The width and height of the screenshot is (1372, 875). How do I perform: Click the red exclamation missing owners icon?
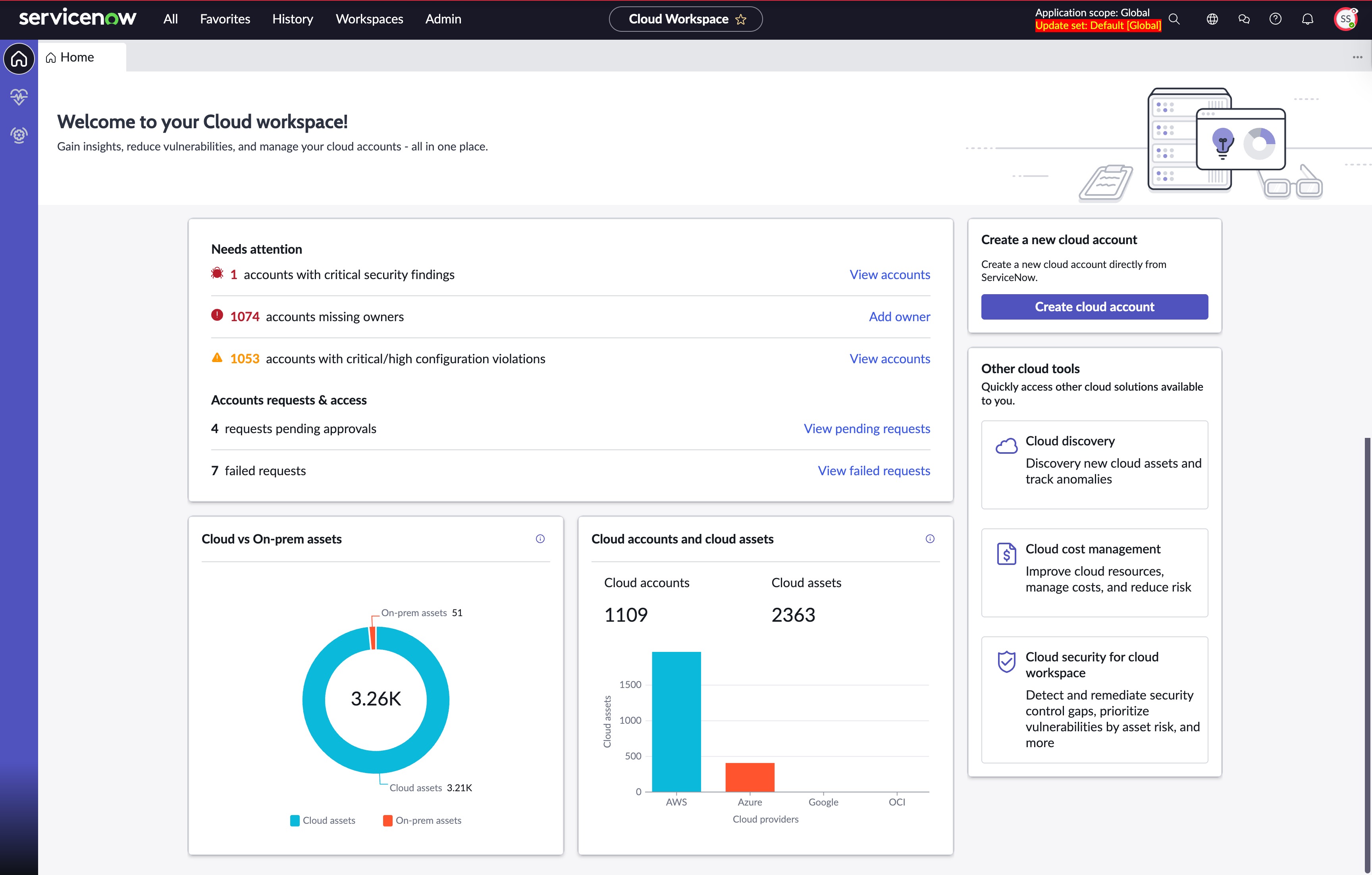pos(217,315)
